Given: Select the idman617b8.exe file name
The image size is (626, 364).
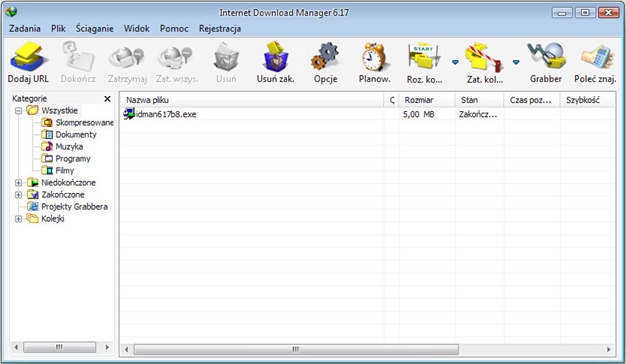Looking at the screenshot, I should click(x=166, y=114).
